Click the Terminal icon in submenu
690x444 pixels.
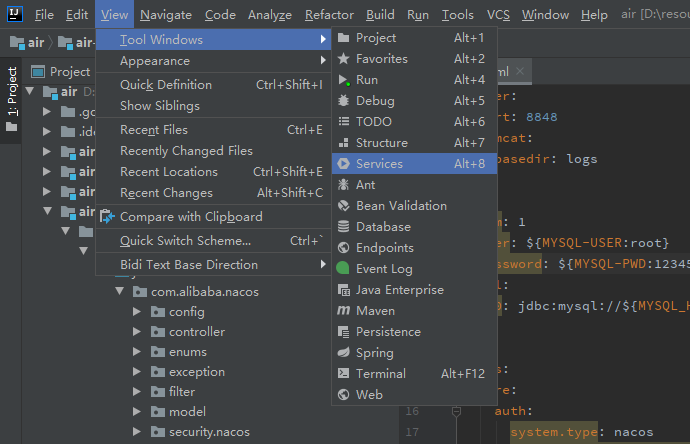(x=344, y=374)
